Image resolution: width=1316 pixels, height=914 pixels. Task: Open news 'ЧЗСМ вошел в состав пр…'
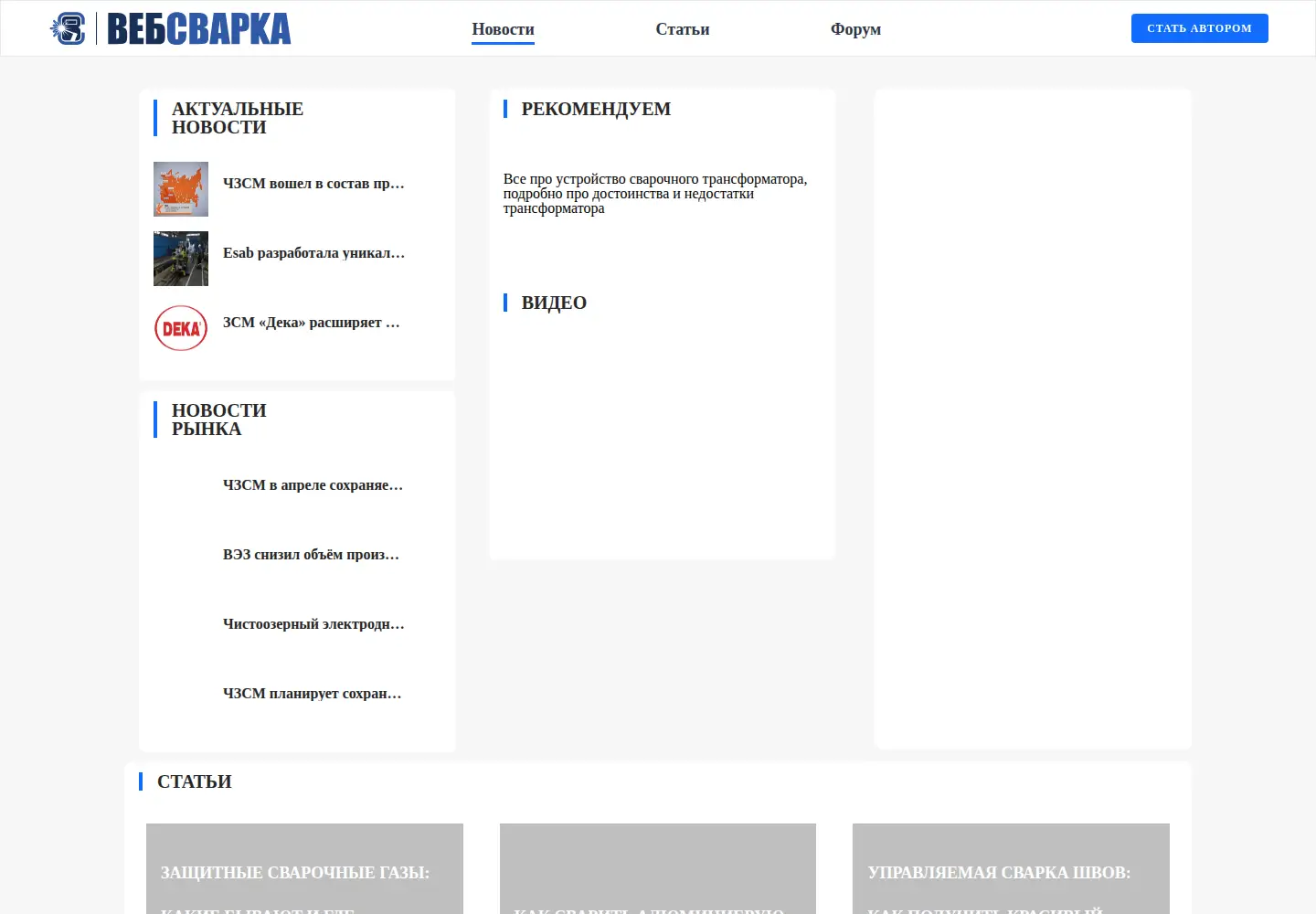[313, 184]
